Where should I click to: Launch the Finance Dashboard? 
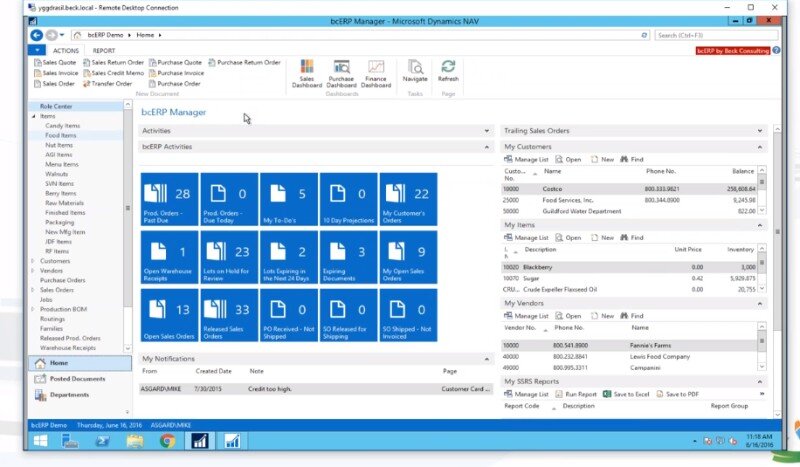click(376, 72)
